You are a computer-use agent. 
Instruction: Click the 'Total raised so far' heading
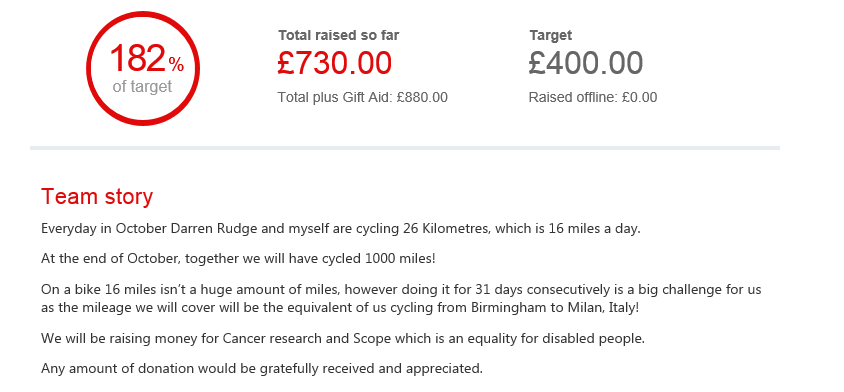click(x=339, y=36)
